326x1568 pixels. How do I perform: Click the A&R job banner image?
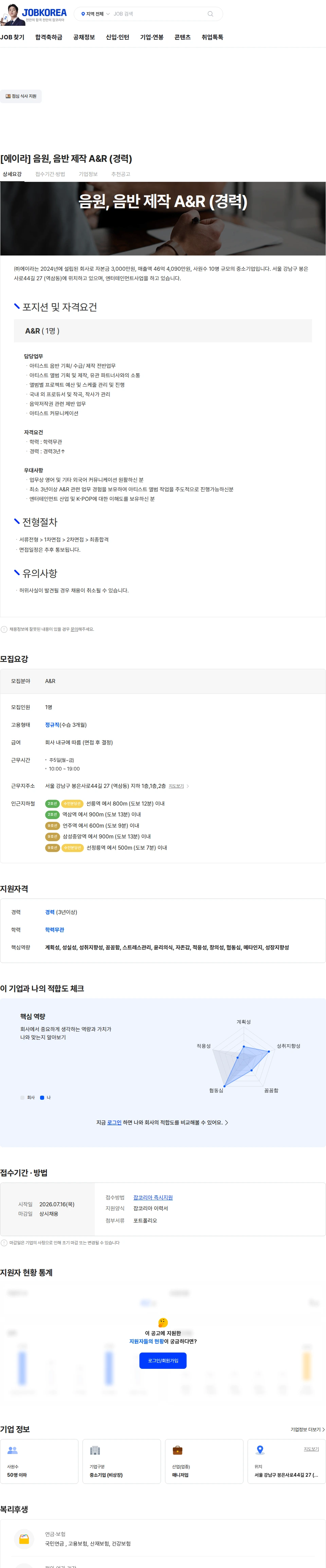point(163,219)
